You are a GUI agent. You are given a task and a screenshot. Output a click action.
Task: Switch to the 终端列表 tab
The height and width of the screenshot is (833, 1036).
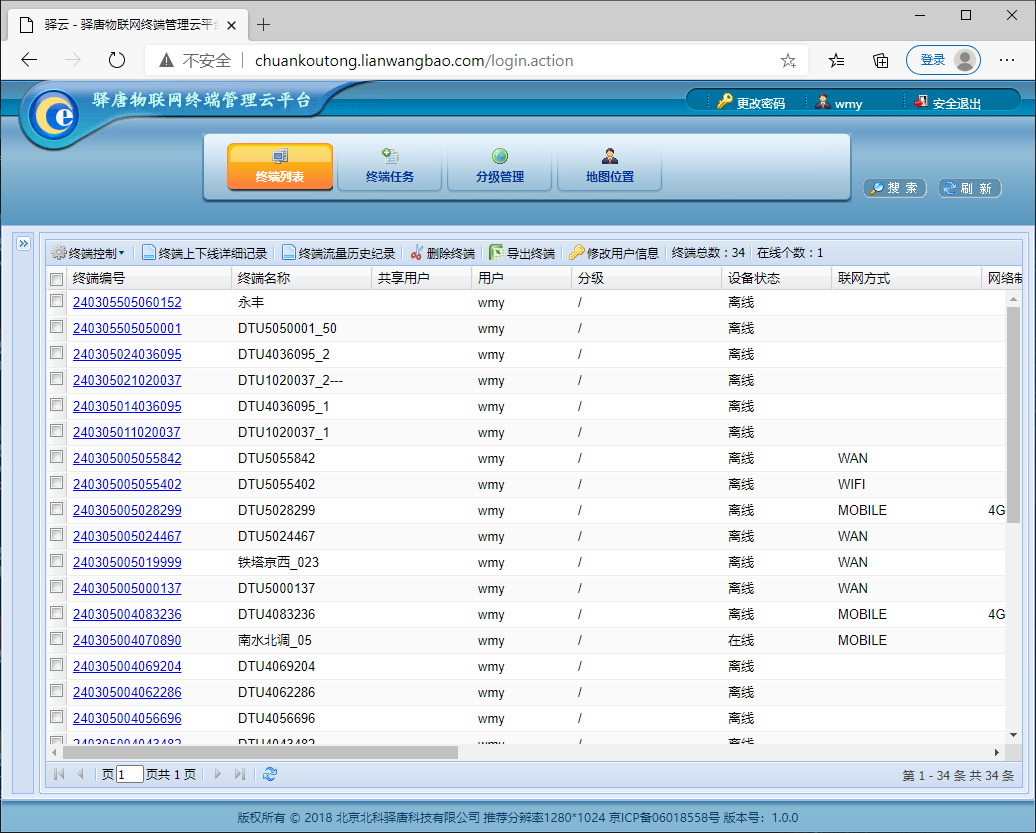coord(280,167)
